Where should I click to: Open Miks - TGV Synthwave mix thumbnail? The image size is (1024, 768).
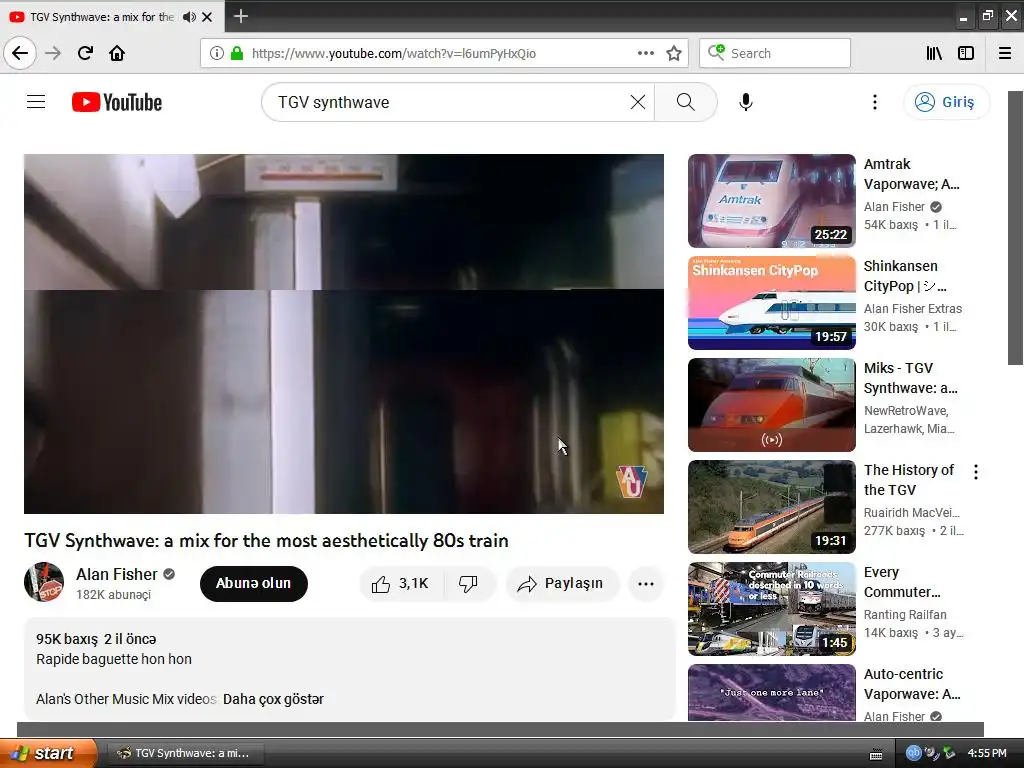771,405
